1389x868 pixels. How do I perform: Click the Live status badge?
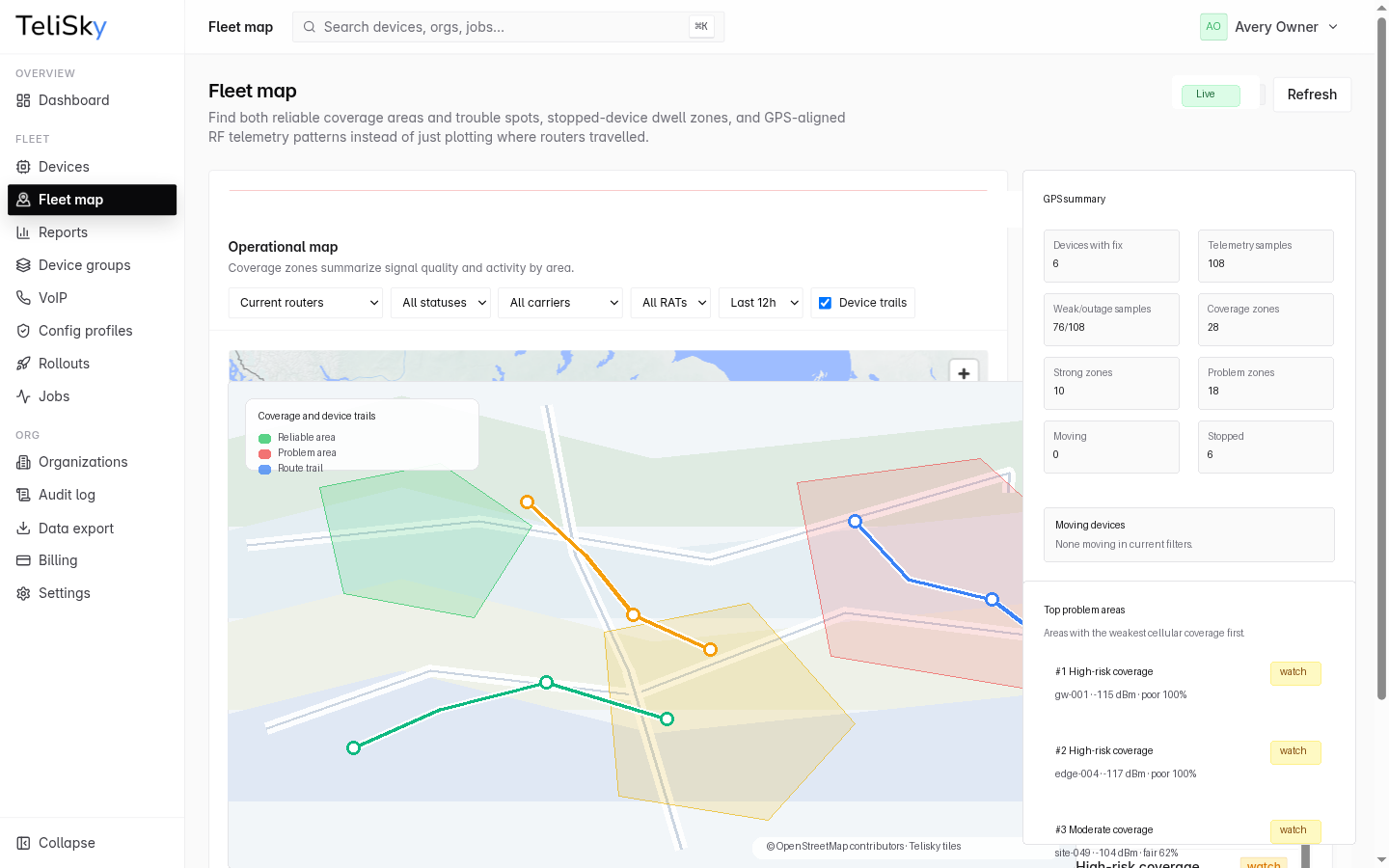point(1211,95)
